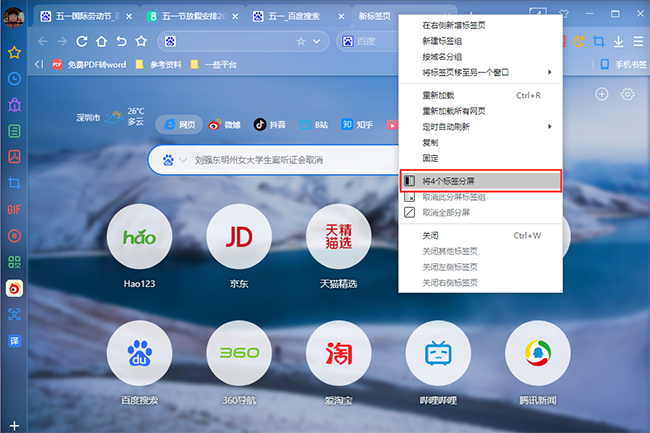
Task: Close the 五一_百度搜索 tab
Action: click(341, 17)
